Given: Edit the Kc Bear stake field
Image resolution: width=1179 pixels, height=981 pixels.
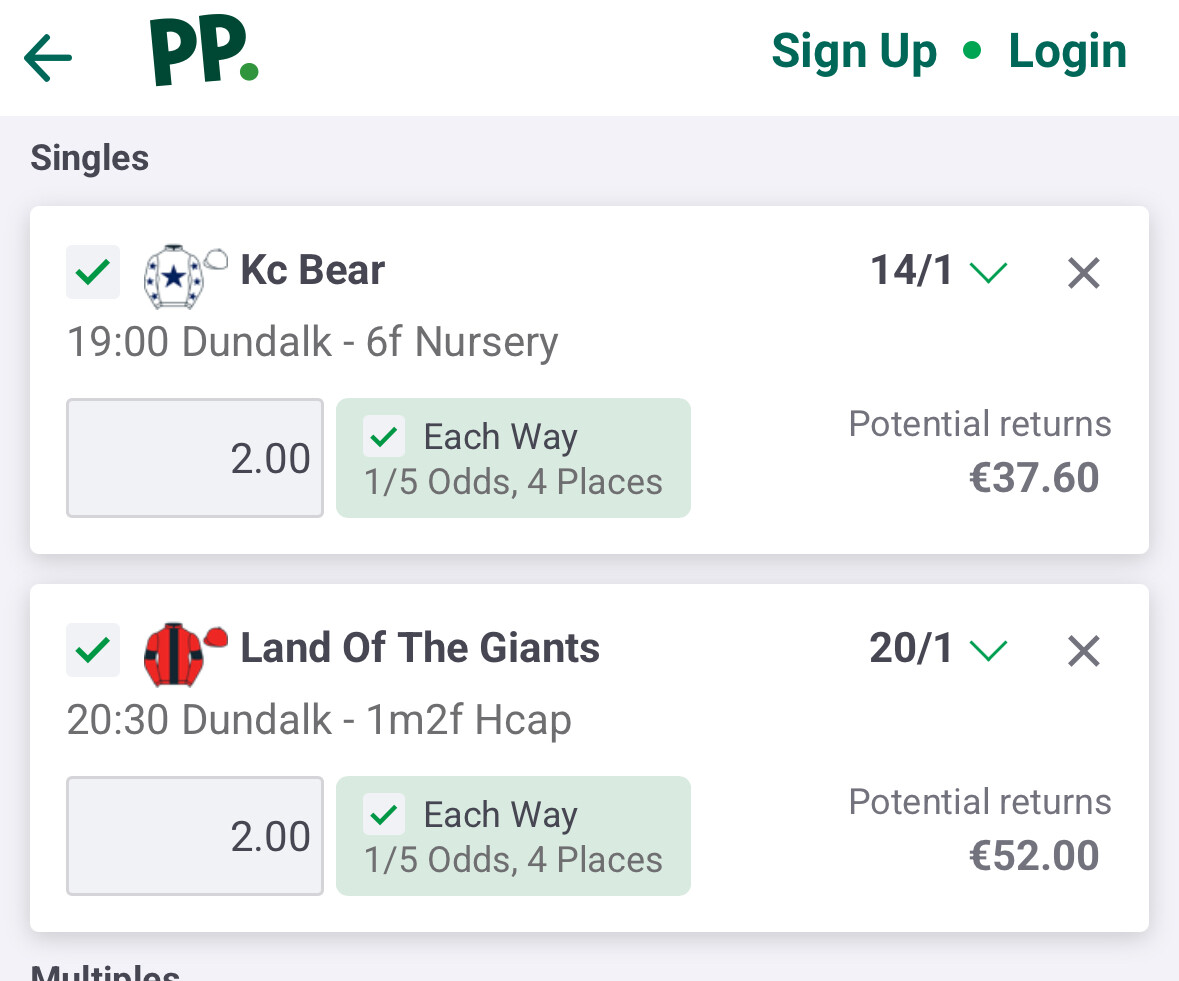Looking at the screenshot, I should coord(195,458).
